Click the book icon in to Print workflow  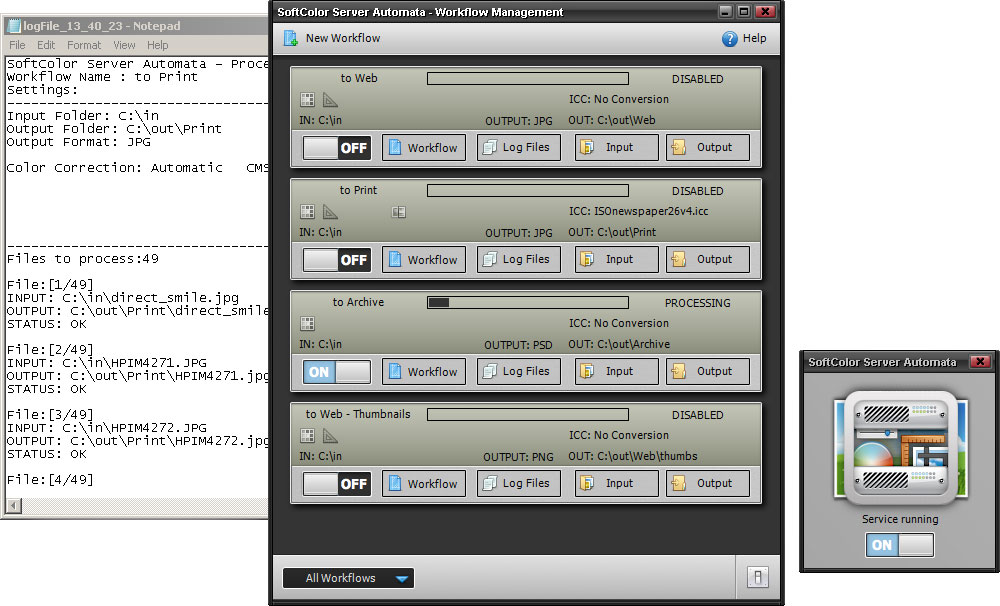pyautogui.click(x=398, y=212)
